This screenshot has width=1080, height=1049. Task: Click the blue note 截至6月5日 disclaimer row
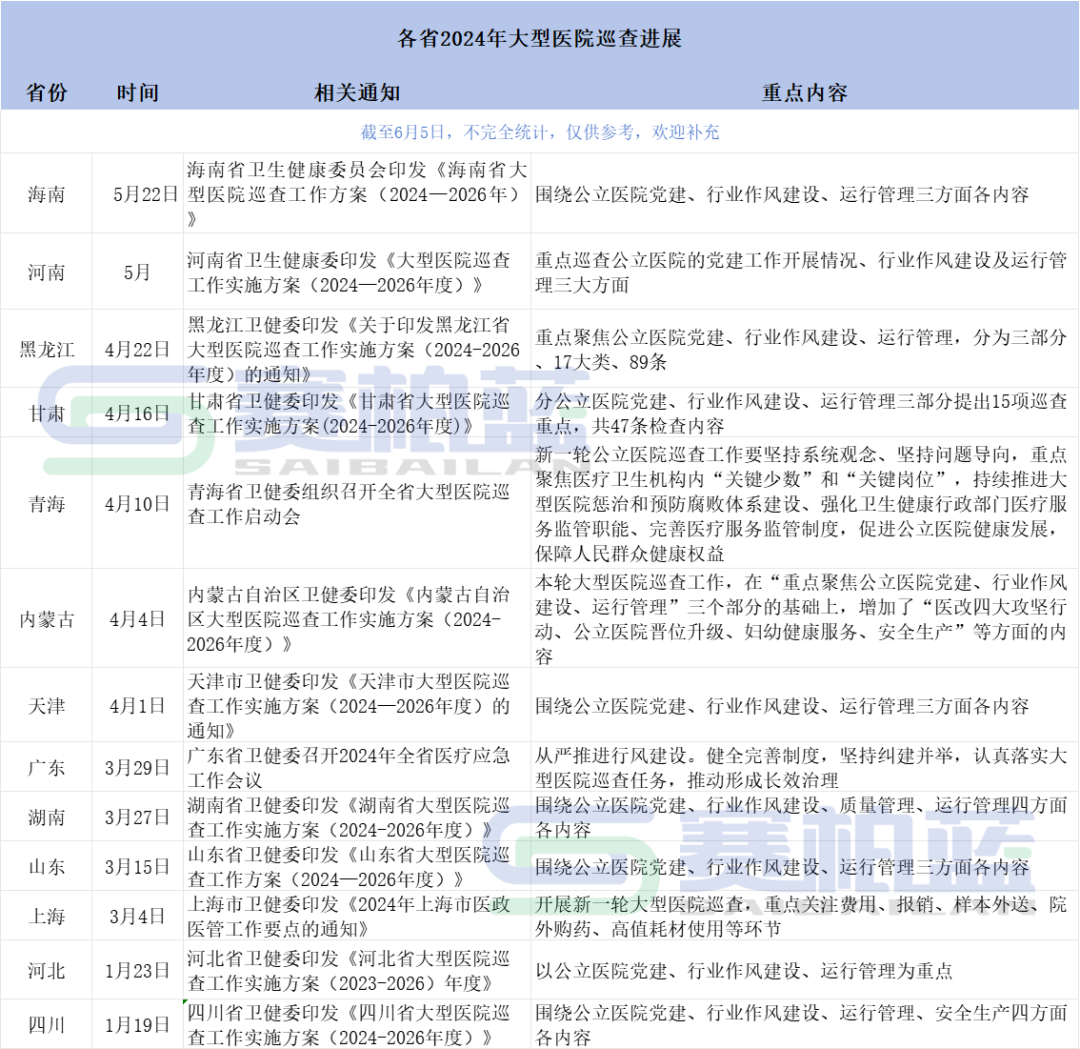point(540,130)
